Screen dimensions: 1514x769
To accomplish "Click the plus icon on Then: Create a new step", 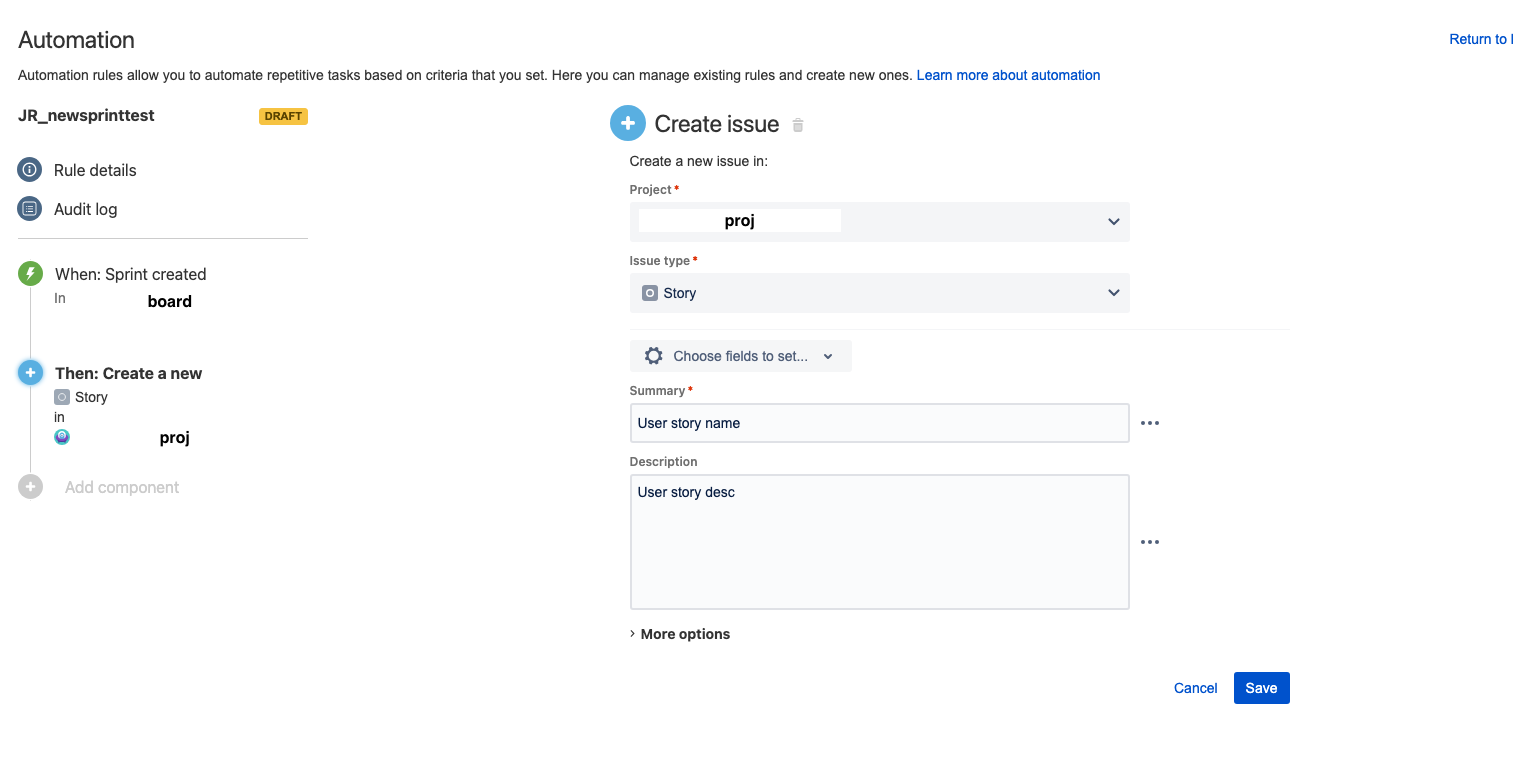I will 30,372.
